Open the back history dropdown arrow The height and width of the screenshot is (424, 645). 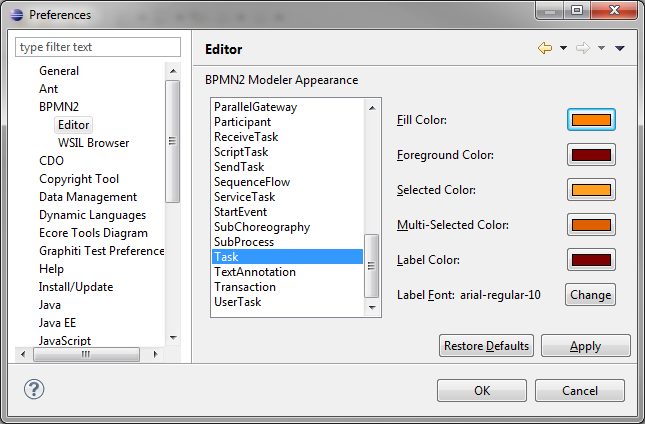tap(564, 48)
